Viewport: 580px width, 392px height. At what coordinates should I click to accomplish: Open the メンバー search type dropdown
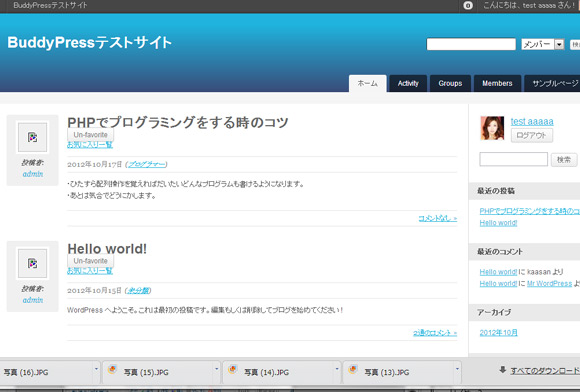tap(543, 44)
